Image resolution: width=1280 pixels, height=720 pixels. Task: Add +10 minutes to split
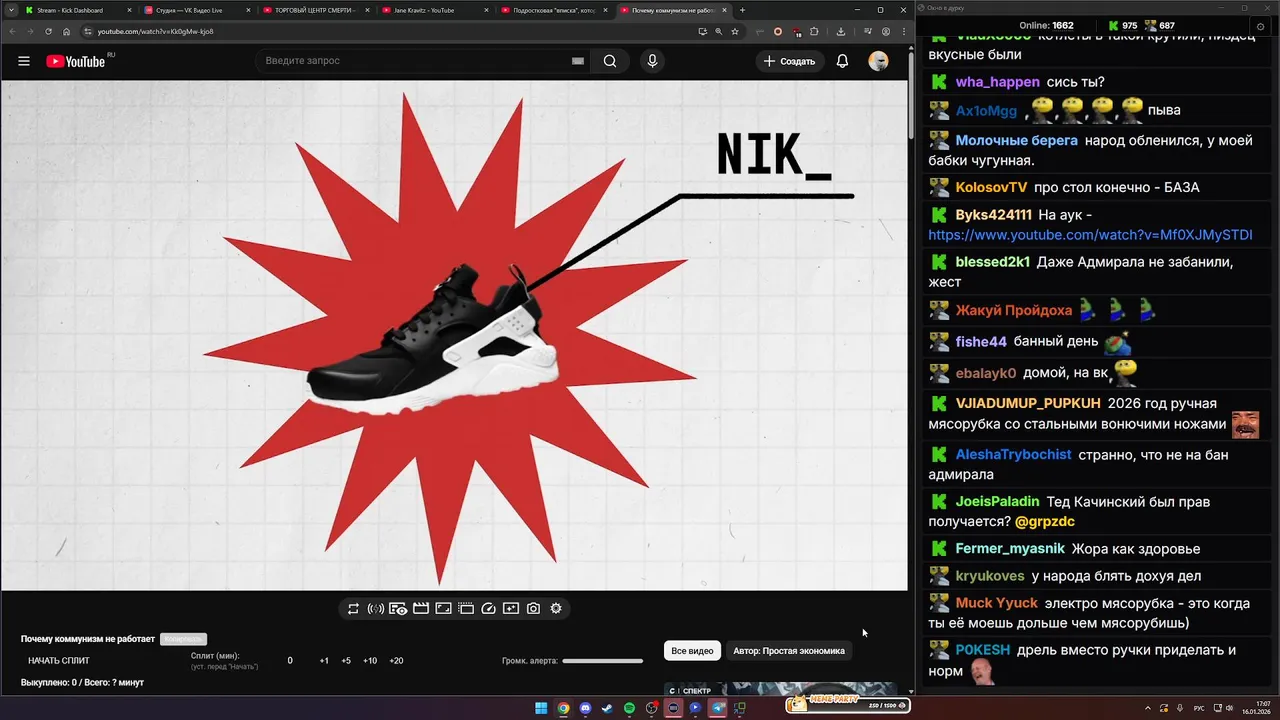370,661
